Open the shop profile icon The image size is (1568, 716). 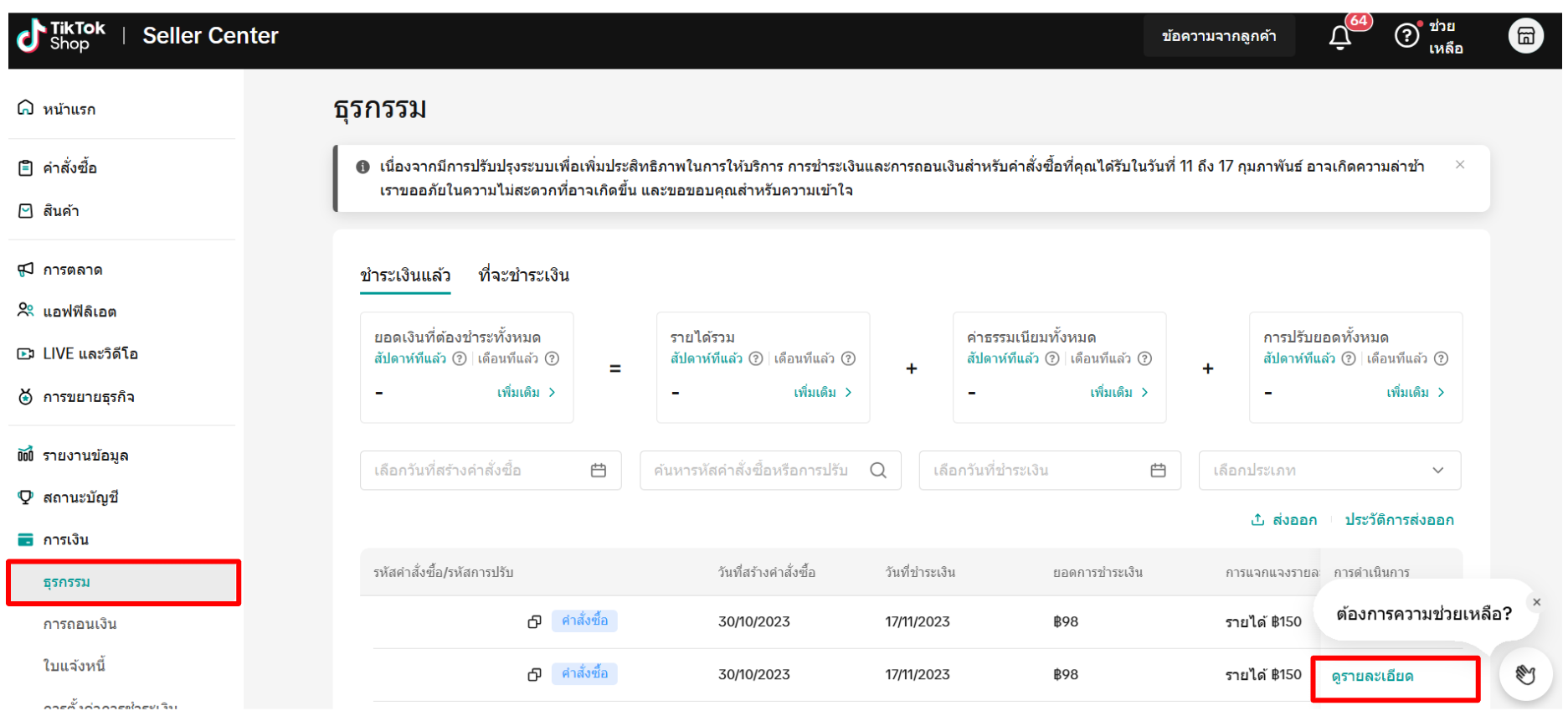(x=1525, y=36)
